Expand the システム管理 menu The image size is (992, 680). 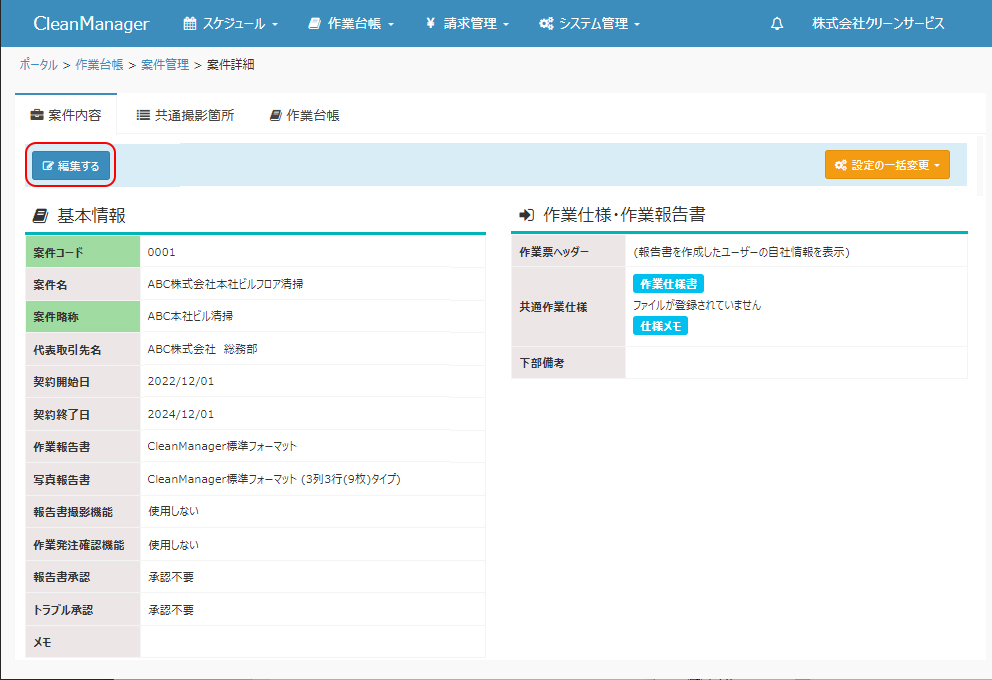click(589, 24)
